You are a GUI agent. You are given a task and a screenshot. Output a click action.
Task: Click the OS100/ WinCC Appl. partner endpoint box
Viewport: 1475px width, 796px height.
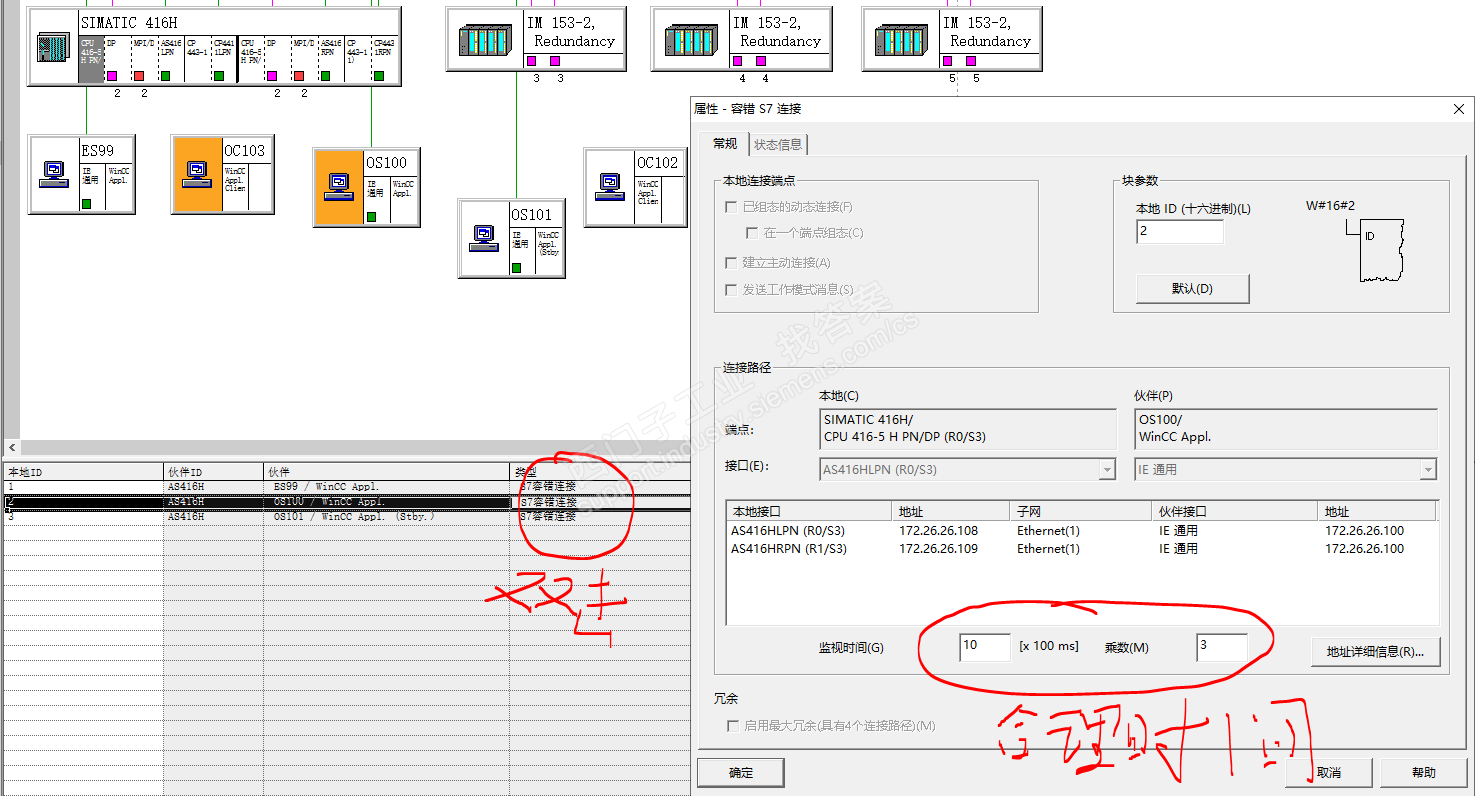pos(1286,429)
